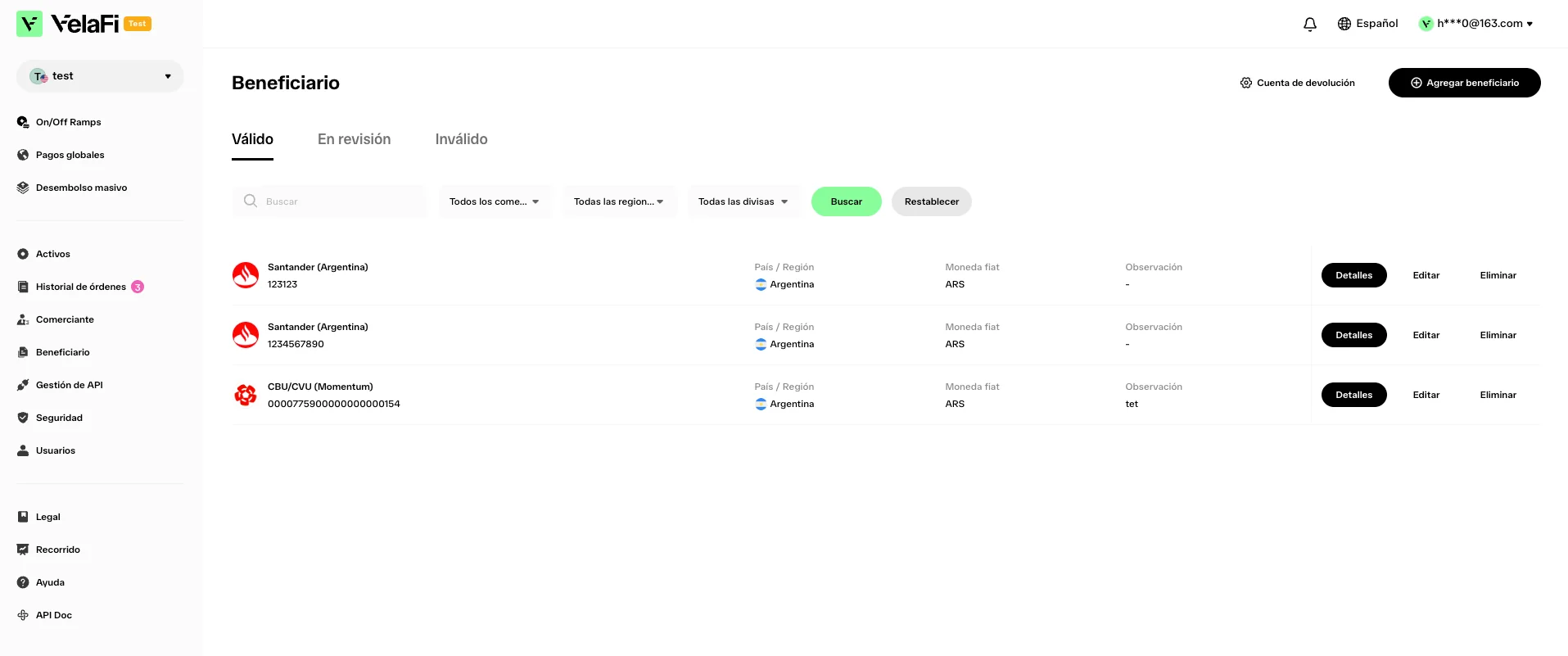Open the notifications bell
1568x656 pixels.
tap(1310, 24)
